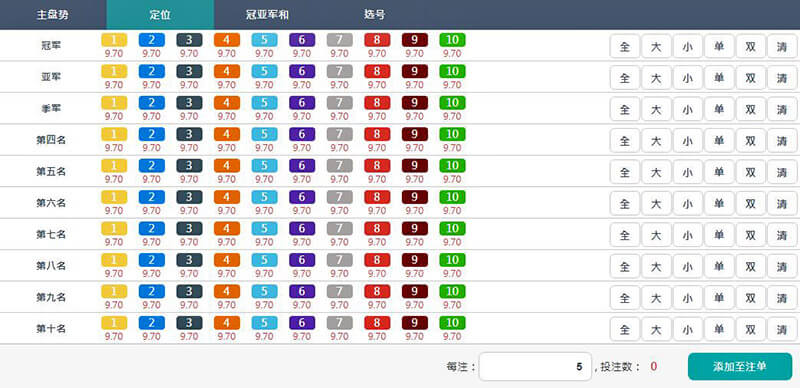This screenshot has height=388, width=800.
Task: Choose number 3 in 第七名 row
Action: click(189, 229)
